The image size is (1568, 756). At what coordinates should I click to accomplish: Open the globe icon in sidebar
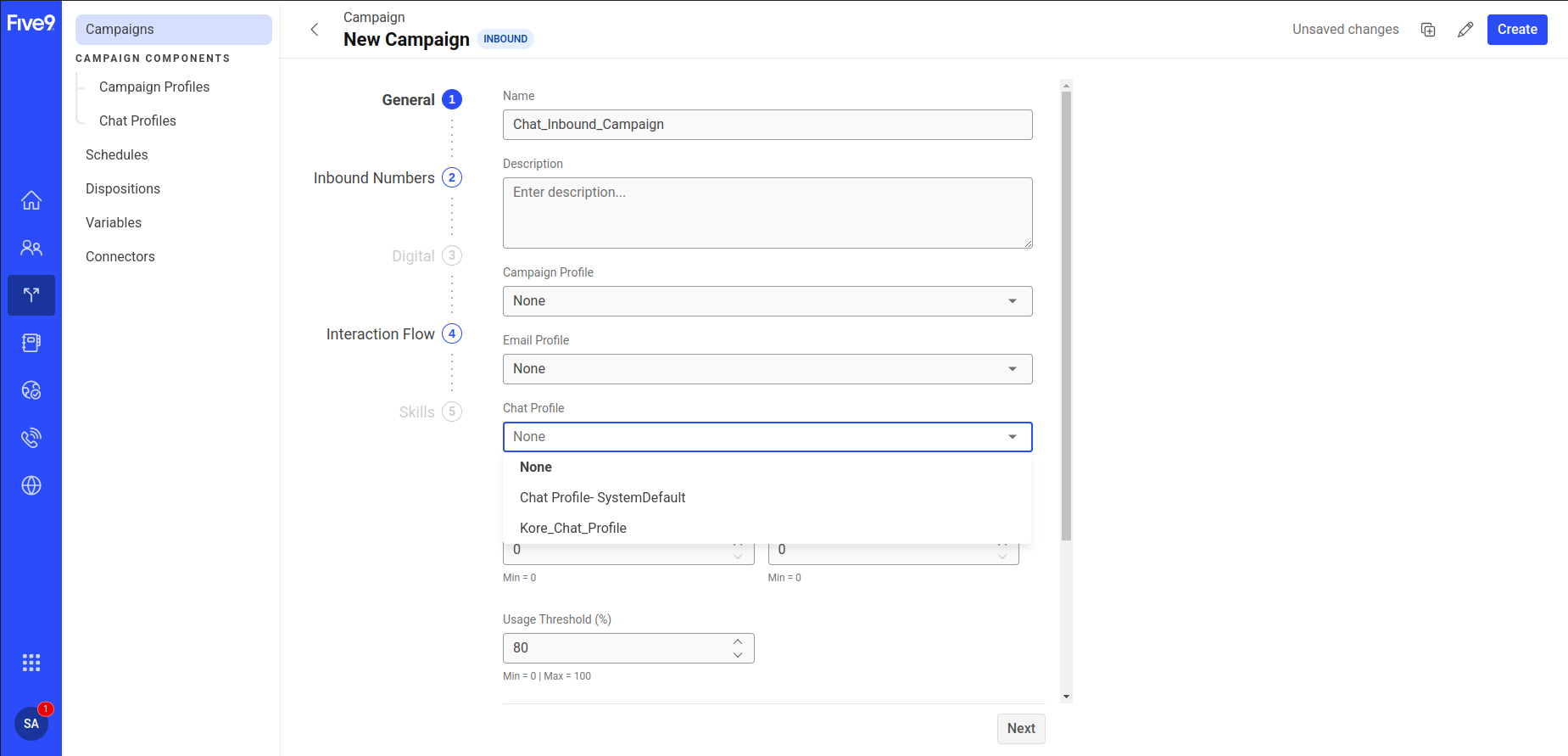[x=31, y=485]
